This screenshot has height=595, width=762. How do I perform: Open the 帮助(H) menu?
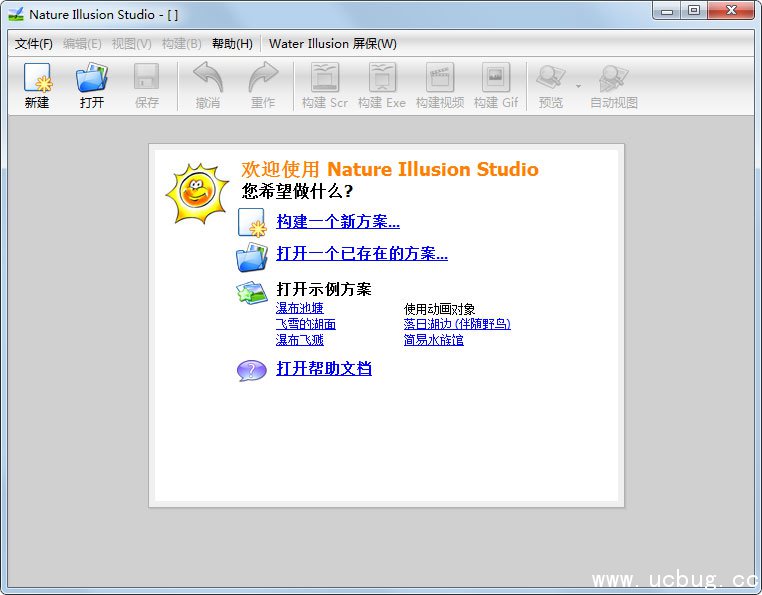(232, 44)
